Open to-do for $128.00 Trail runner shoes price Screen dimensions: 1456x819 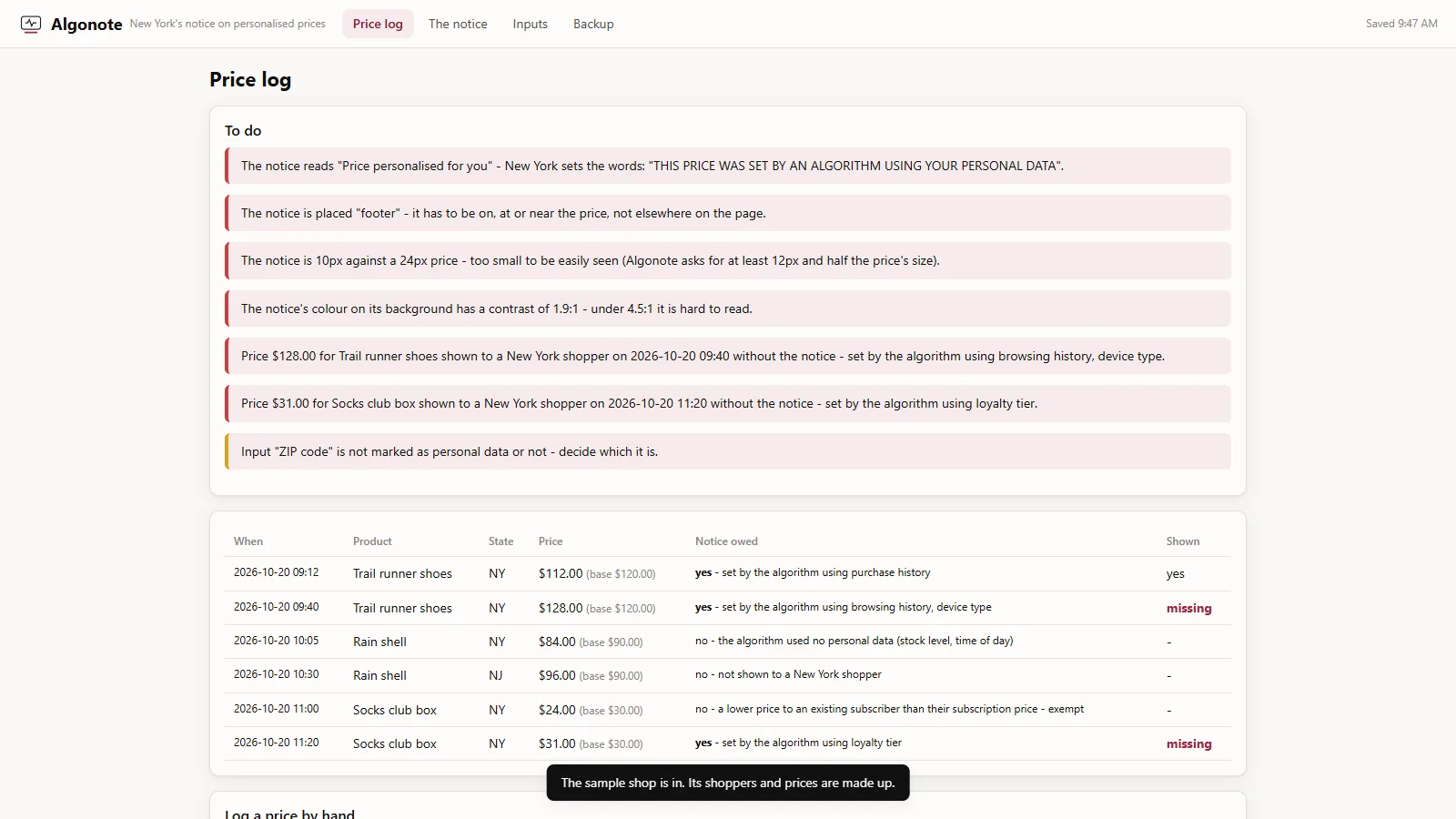[x=728, y=356]
